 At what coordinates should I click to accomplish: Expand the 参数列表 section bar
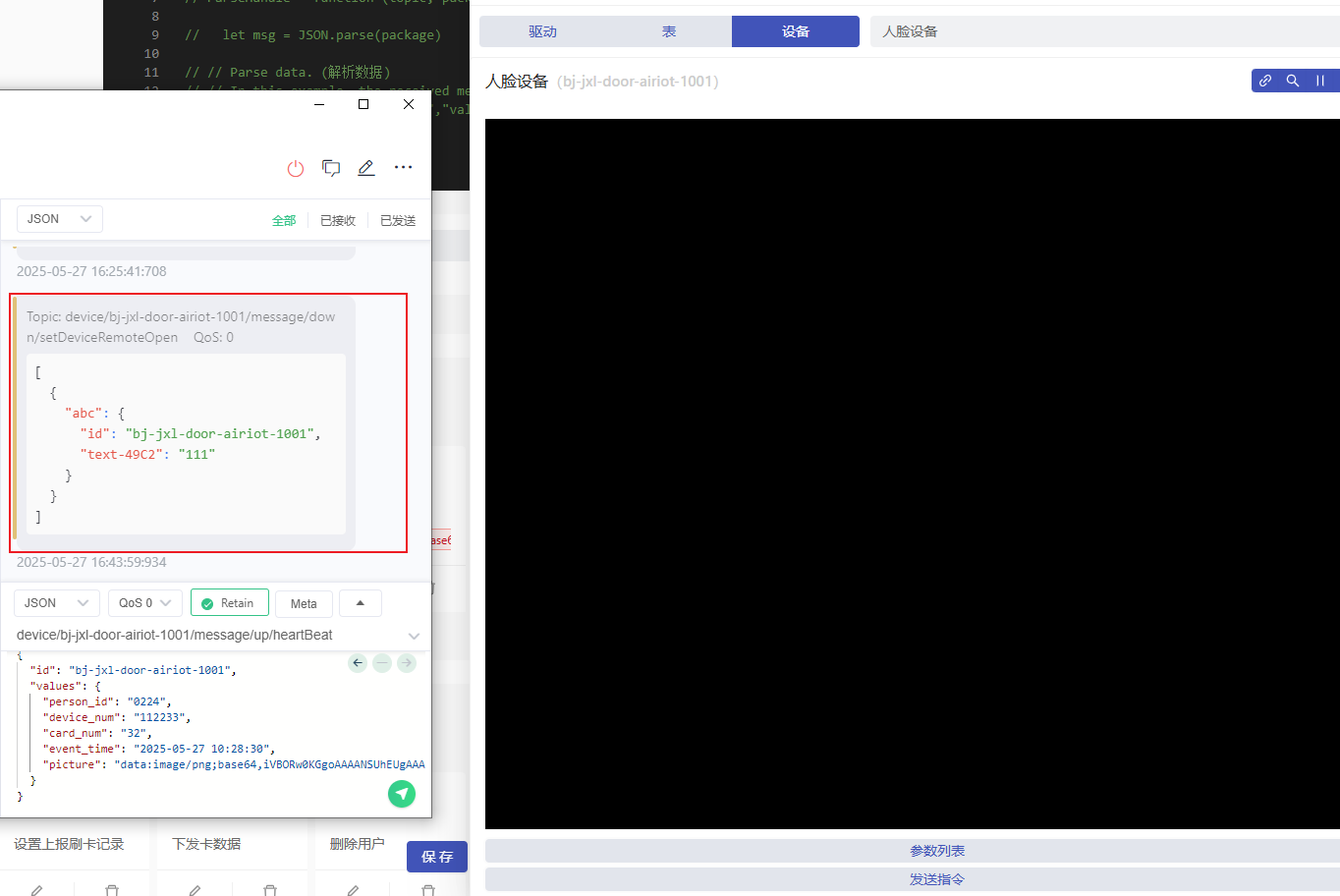point(913,851)
